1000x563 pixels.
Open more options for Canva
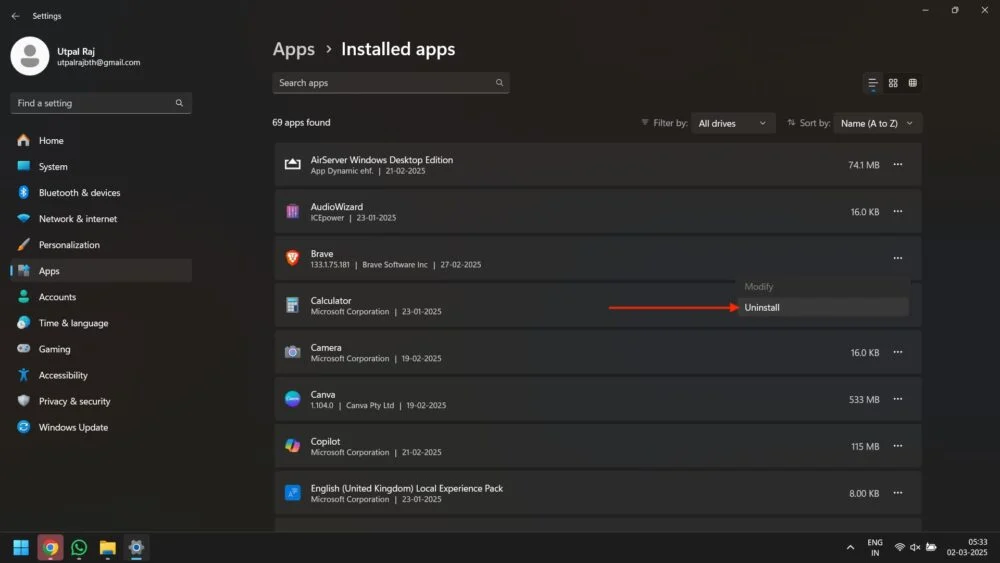tap(897, 399)
